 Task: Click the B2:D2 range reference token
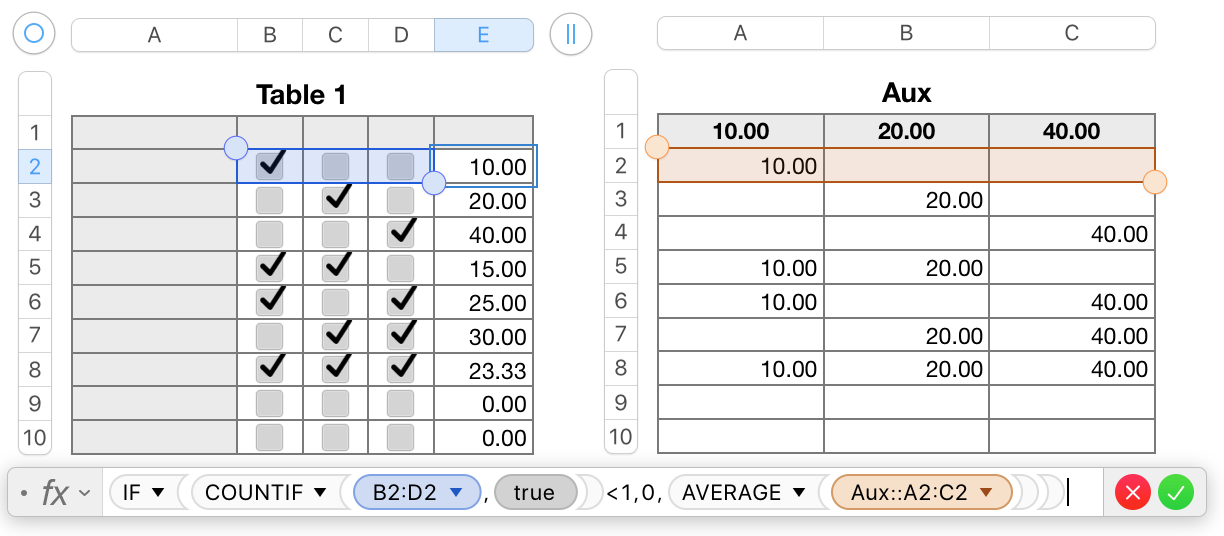click(x=403, y=492)
